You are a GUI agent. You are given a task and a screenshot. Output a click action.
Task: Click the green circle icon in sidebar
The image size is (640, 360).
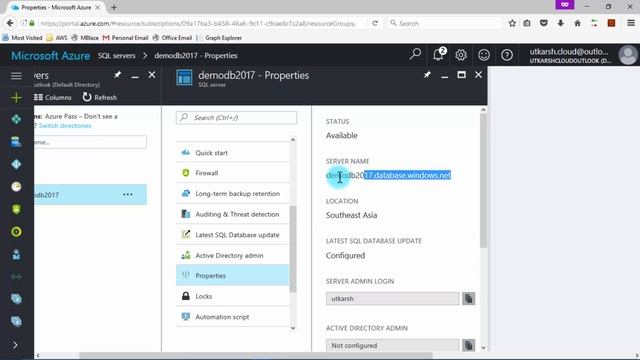click(x=16, y=232)
